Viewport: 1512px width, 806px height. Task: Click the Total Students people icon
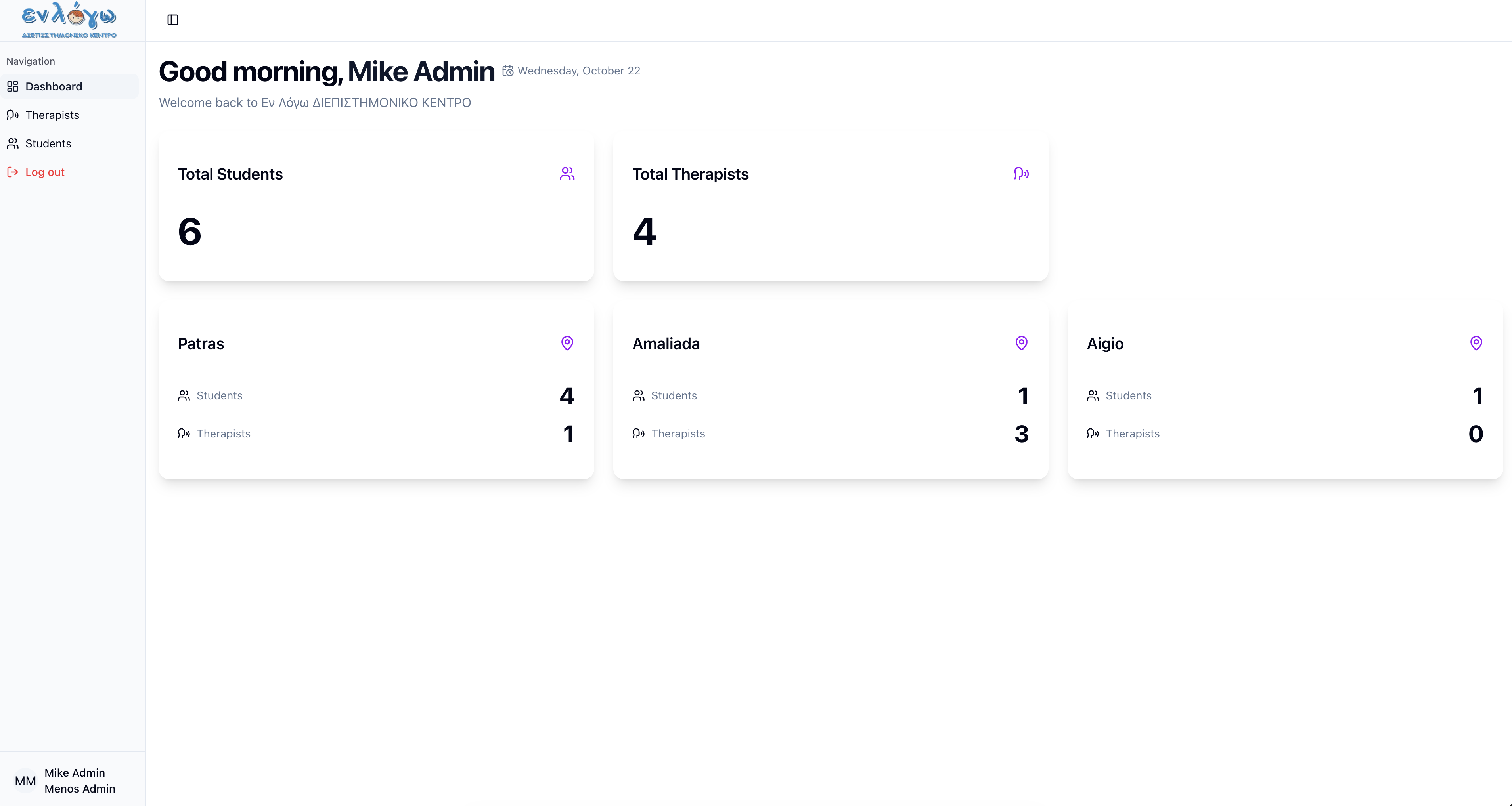coord(567,174)
